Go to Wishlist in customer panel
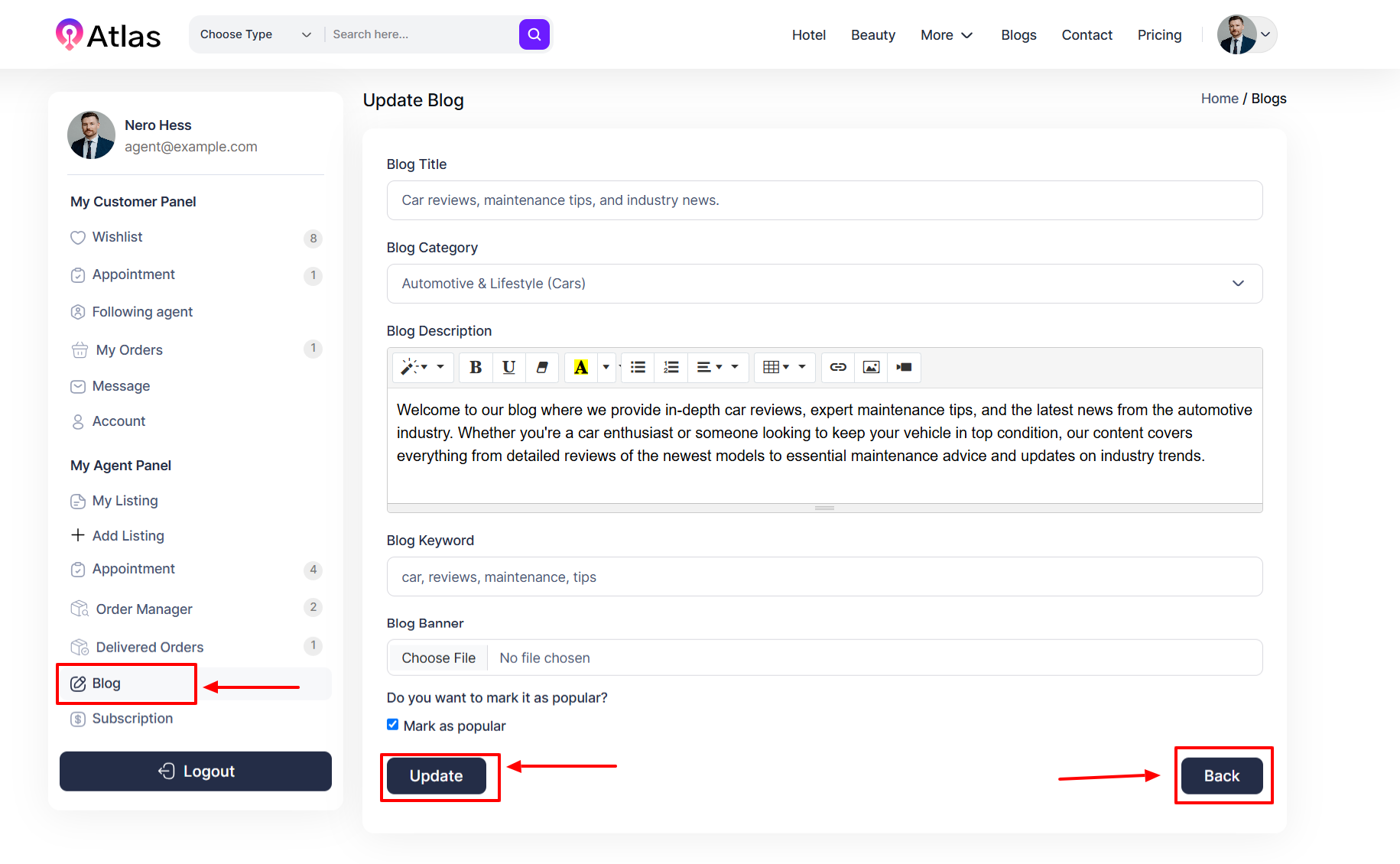 click(117, 237)
